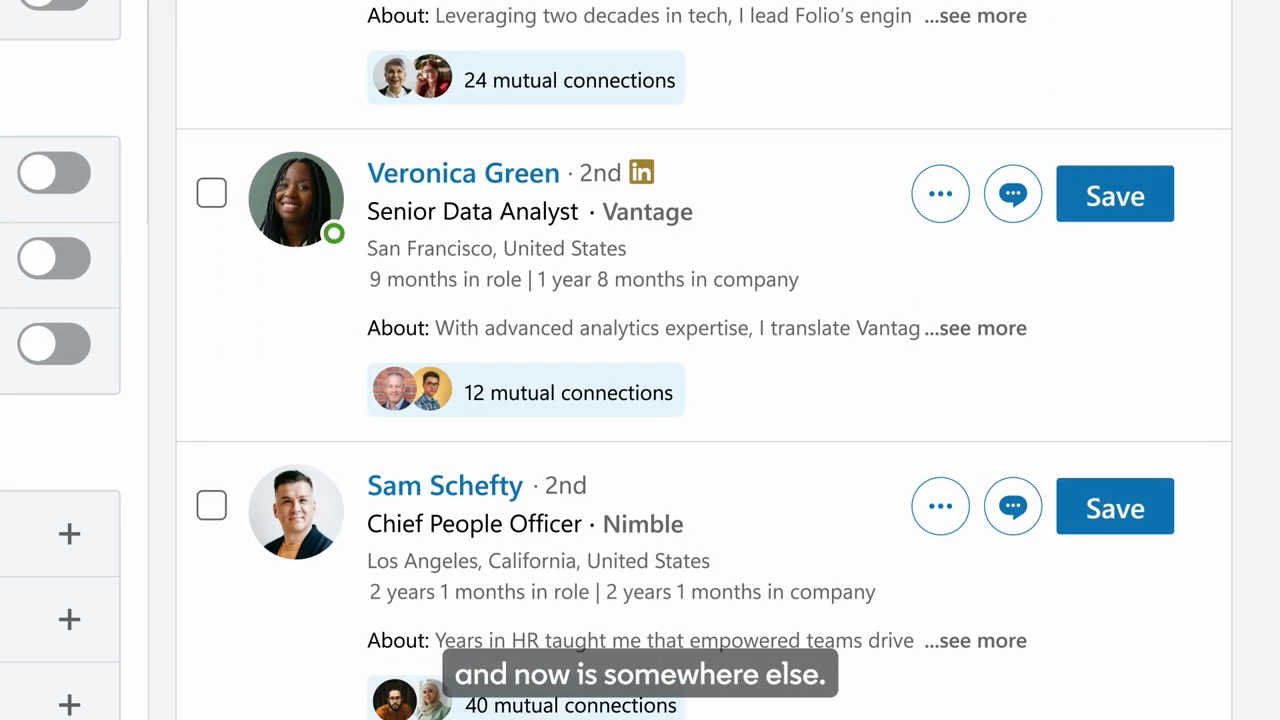Click message icon for Sam Schefty
Screen dimensions: 1280x720
pos(1013,506)
